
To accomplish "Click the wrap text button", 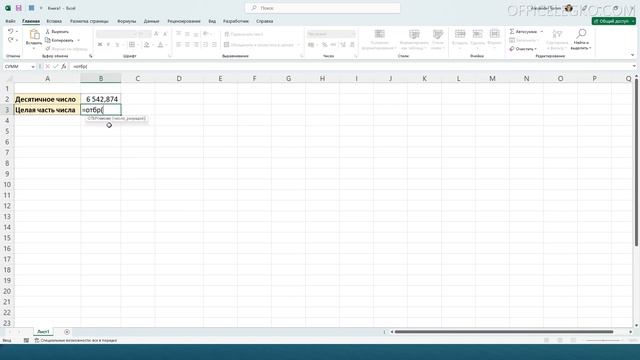I will pyautogui.click(x=244, y=34).
